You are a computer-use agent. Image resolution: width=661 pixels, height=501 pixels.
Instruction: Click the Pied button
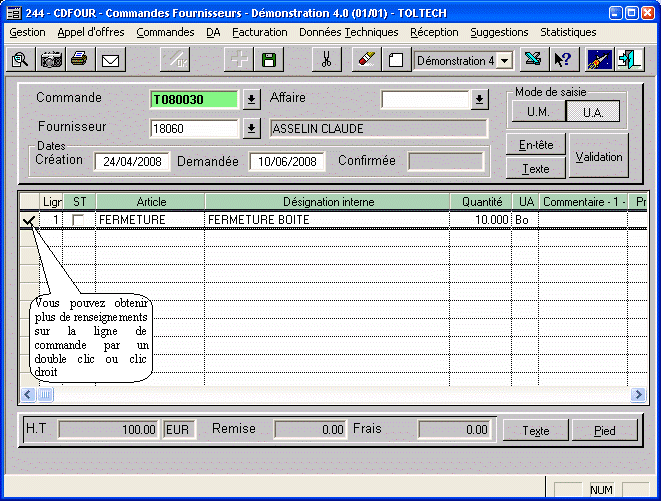coord(605,431)
